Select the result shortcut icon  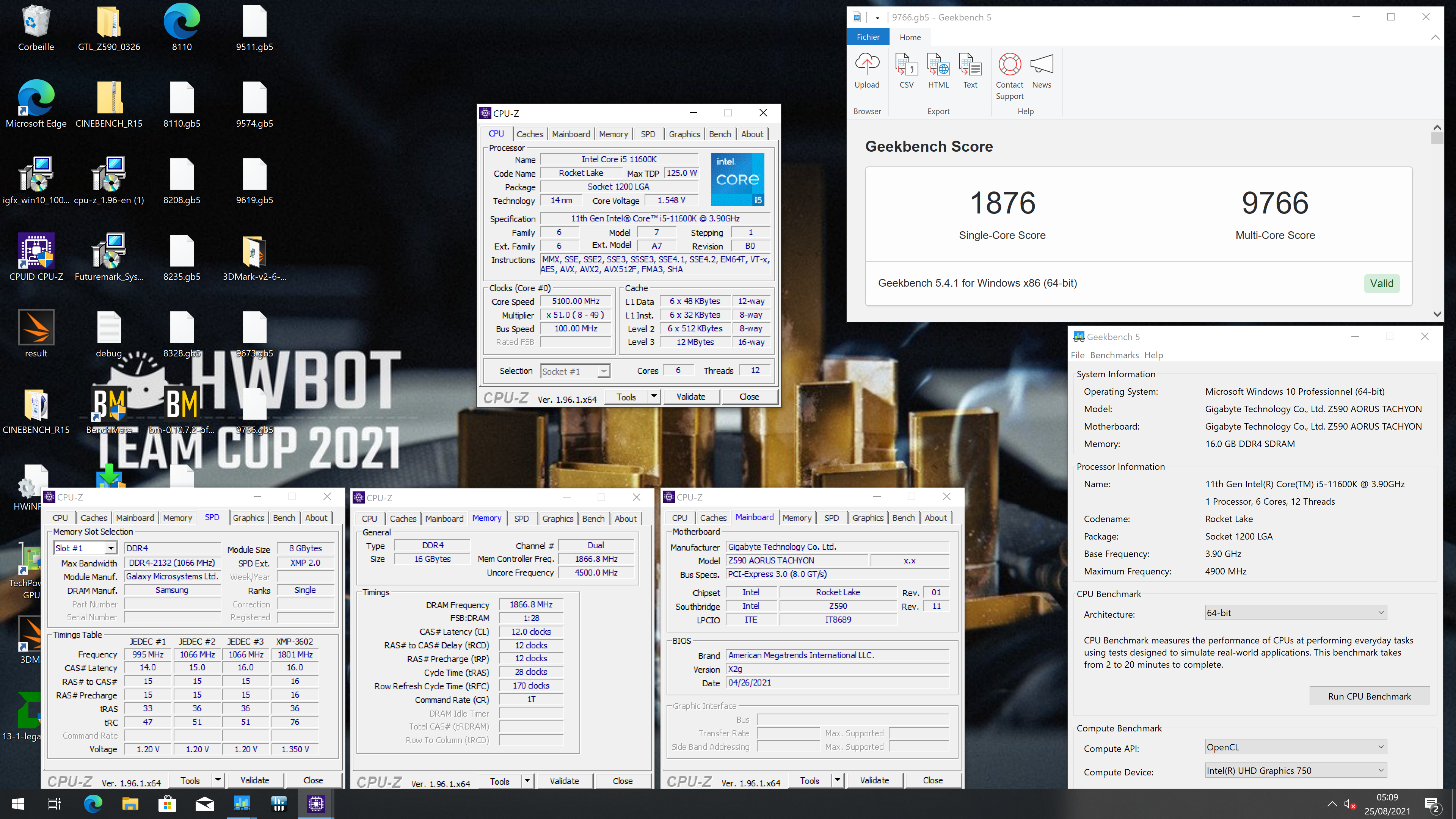point(36,334)
